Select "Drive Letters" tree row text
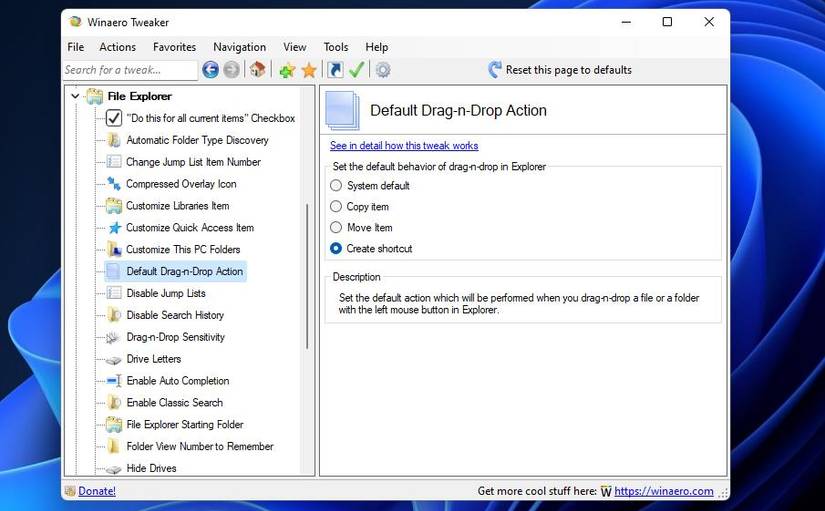Viewport: 825px width, 511px height. click(x=154, y=358)
